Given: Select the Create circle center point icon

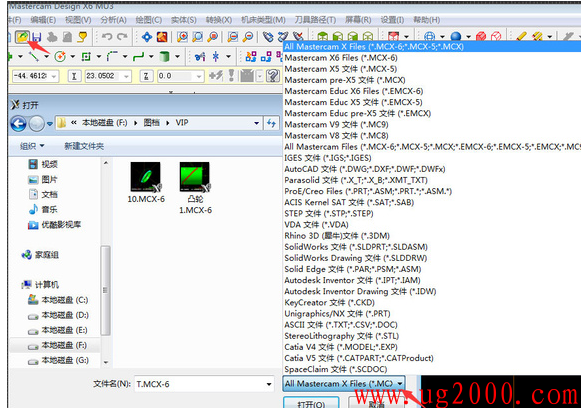Looking at the screenshot, I should [60, 56].
